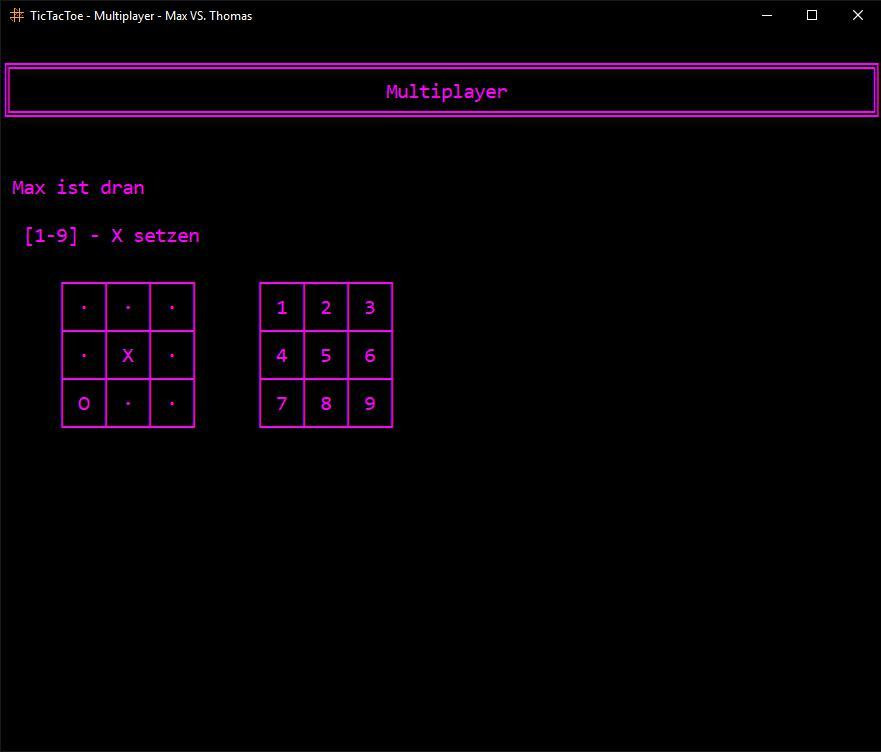The image size is (881, 752).
Task: Click the TicTacToe hash icon in title bar
Action: coord(17,16)
